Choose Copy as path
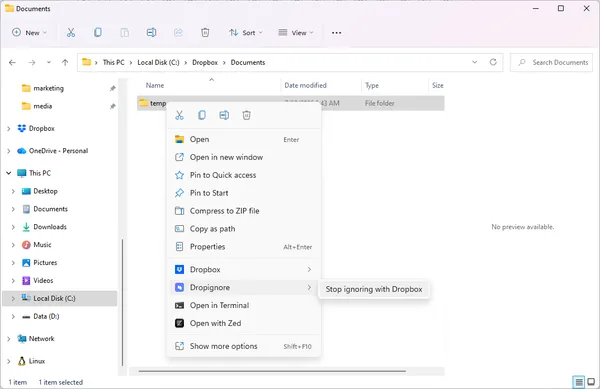600x389 pixels. coord(244,229)
